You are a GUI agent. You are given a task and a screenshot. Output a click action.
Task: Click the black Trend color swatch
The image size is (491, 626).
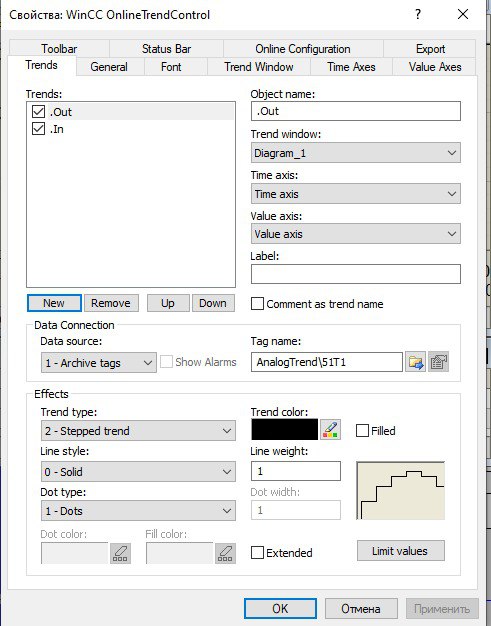coord(285,429)
